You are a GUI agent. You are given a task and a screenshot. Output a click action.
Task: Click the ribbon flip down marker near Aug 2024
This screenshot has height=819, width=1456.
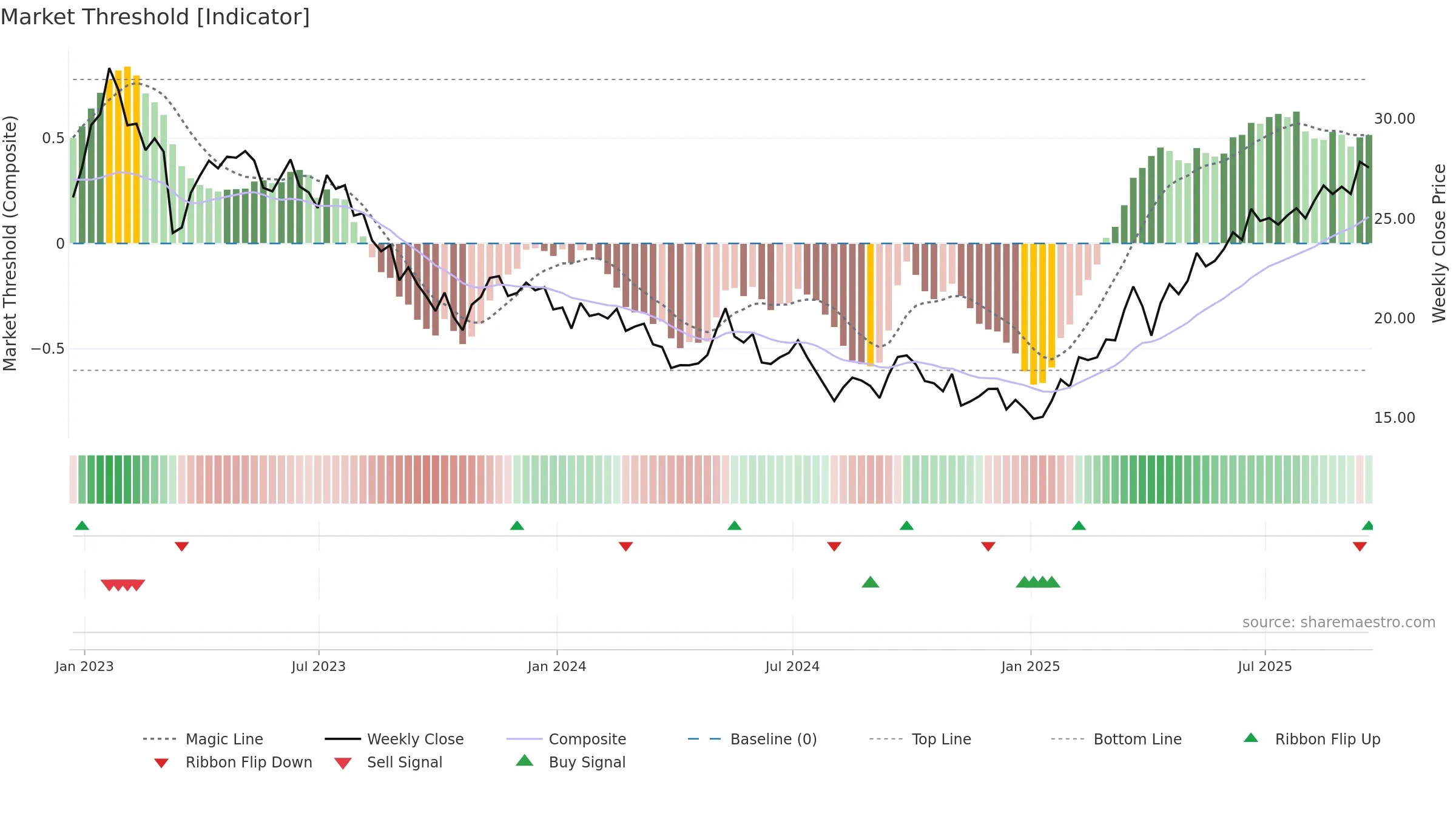click(x=834, y=547)
